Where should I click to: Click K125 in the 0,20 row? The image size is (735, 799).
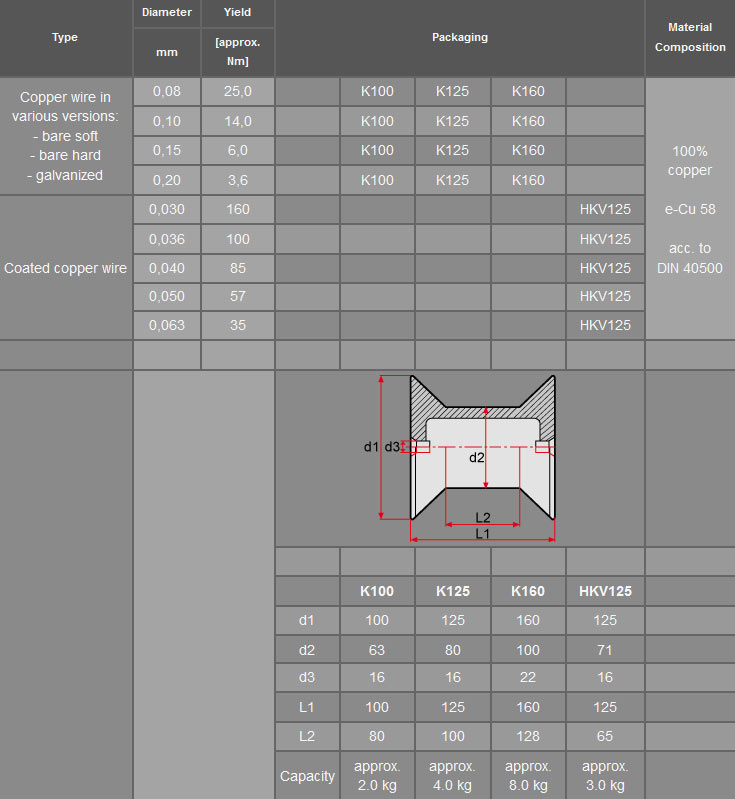pos(453,180)
